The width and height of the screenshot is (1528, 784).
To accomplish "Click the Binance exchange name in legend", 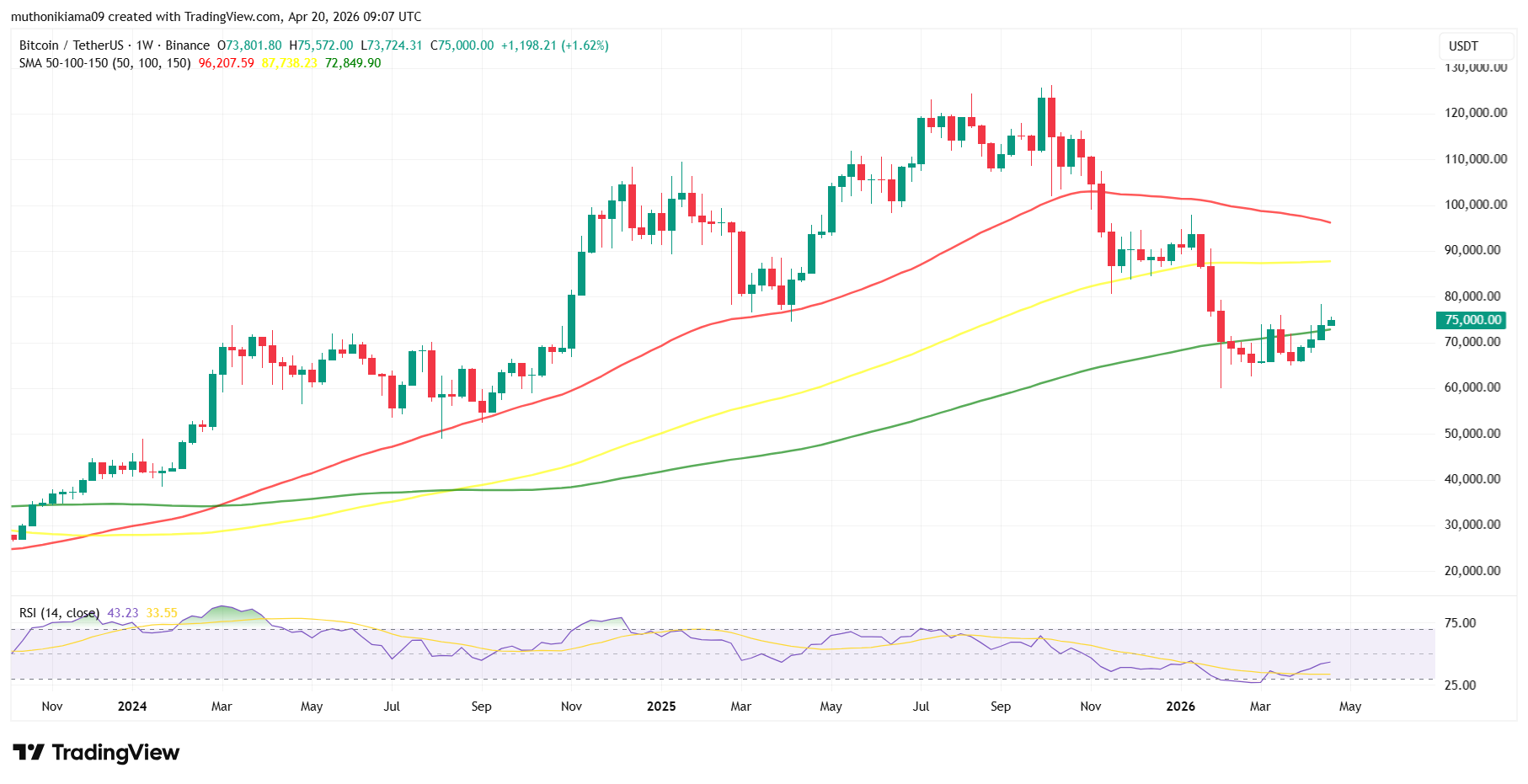I will [189, 45].
